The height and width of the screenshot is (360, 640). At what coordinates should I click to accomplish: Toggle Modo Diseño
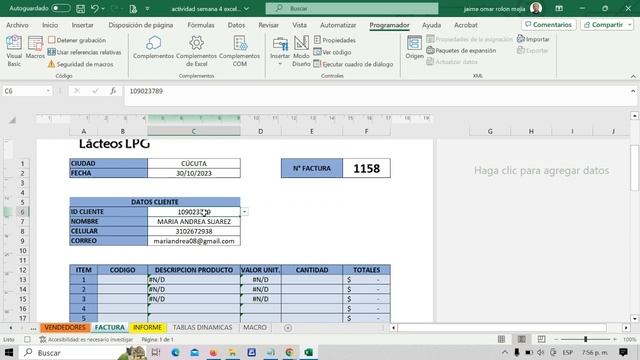(301, 51)
